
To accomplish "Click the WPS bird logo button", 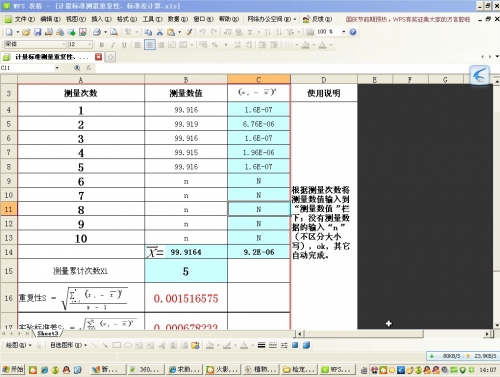I will coord(479,75).
